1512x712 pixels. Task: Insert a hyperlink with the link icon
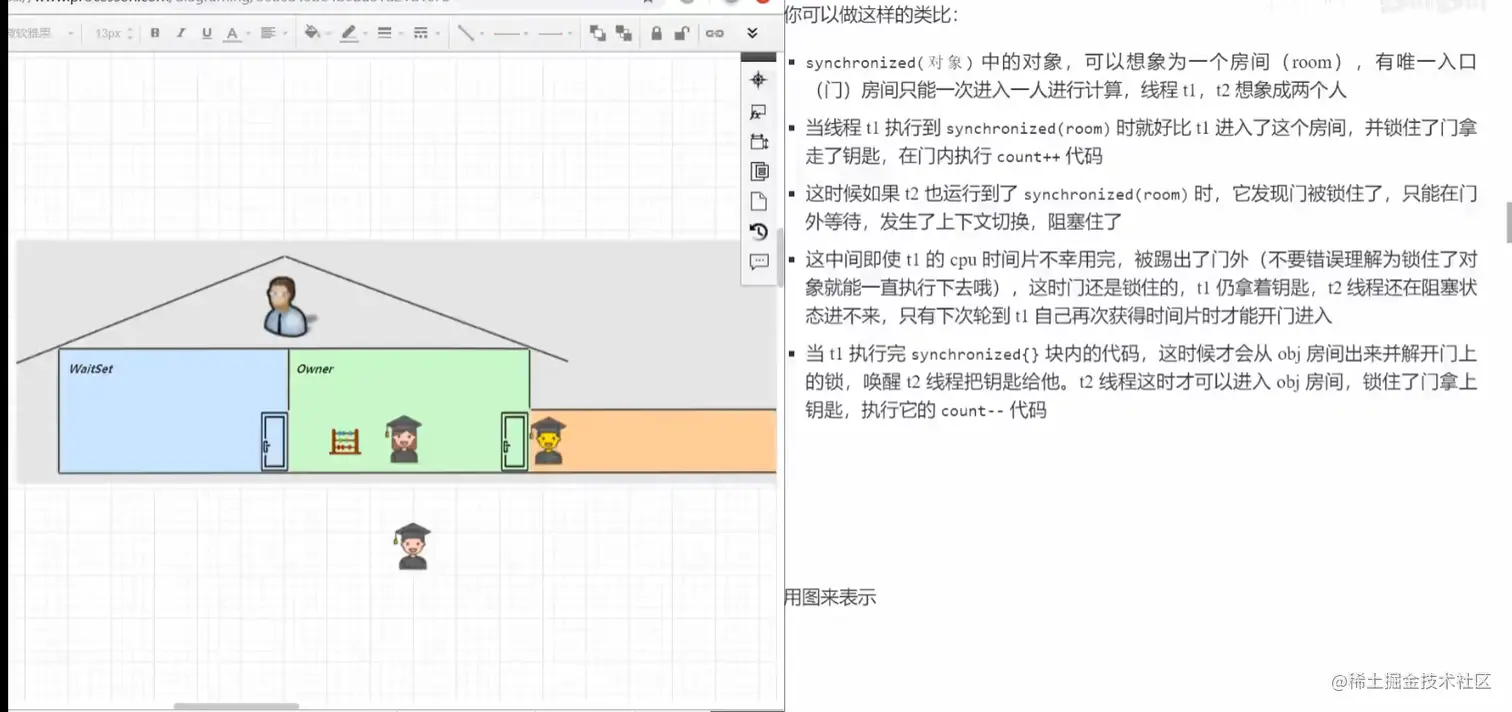(714, 33)
